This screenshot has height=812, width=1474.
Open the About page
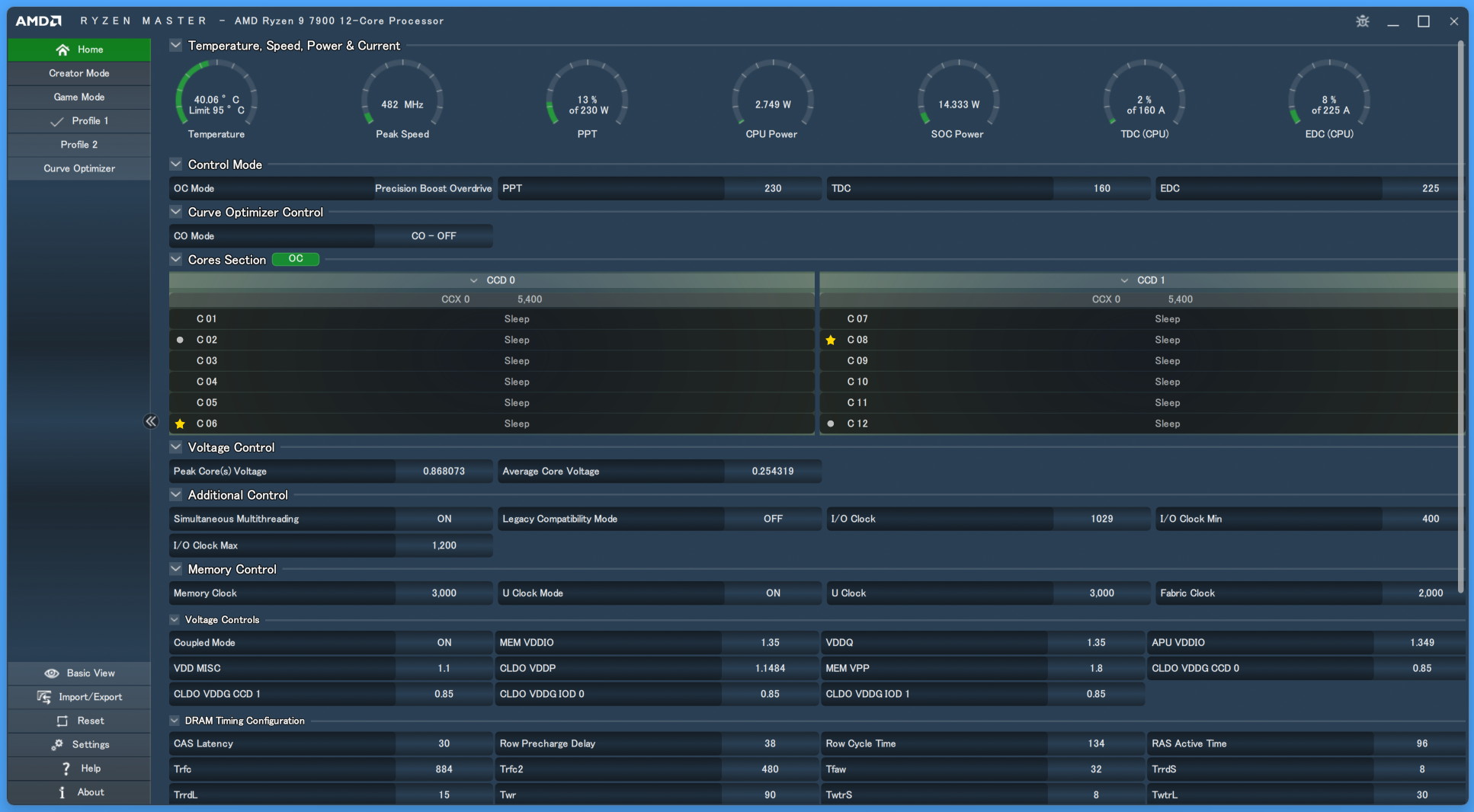coord(79,792)
